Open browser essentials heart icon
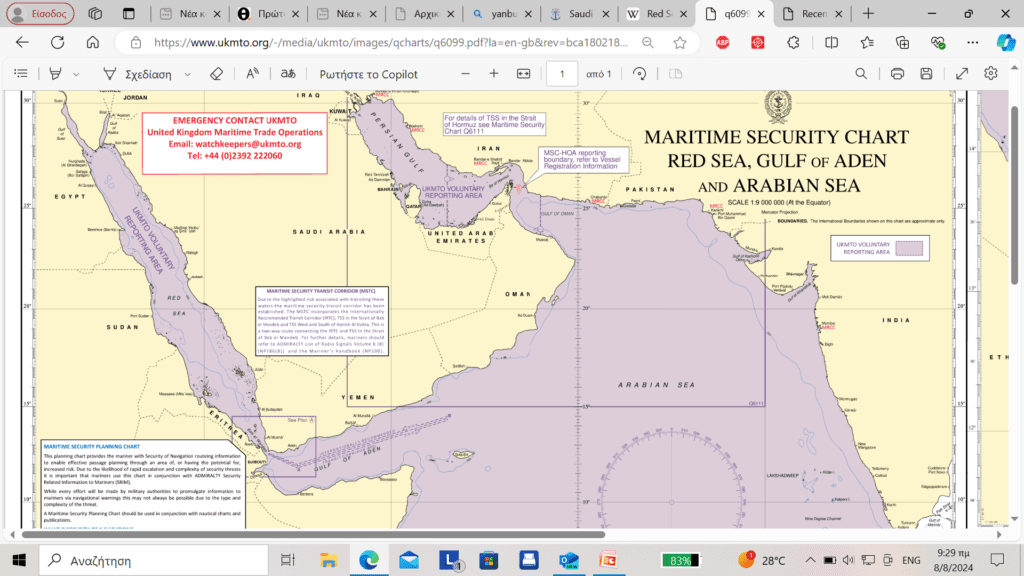Viewport: 1024px width, 576px height. click(x=938, y=42)
